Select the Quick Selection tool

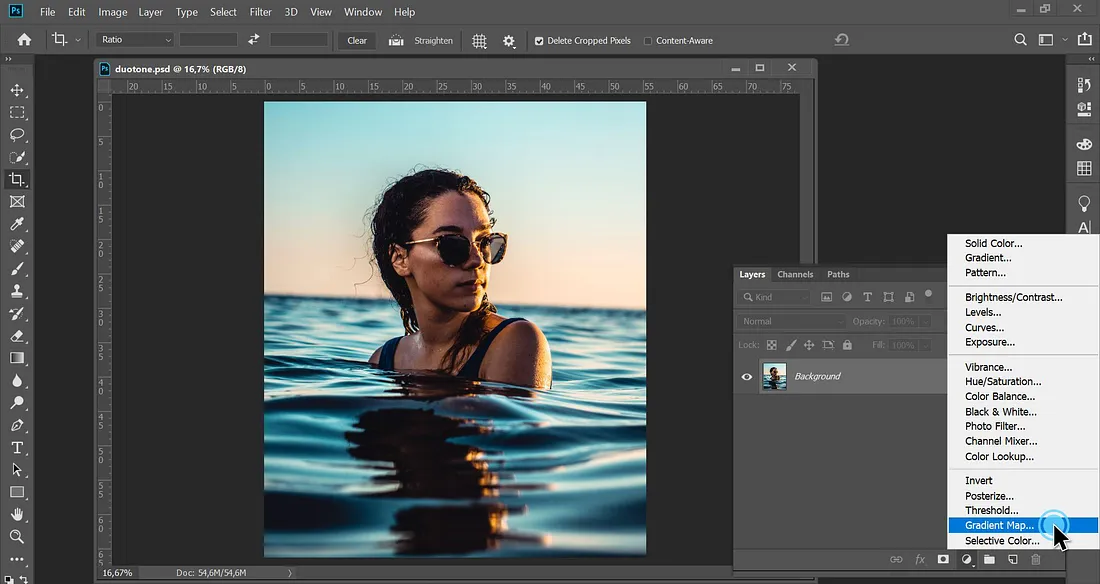pyautogui.click(x=17, y=157)
